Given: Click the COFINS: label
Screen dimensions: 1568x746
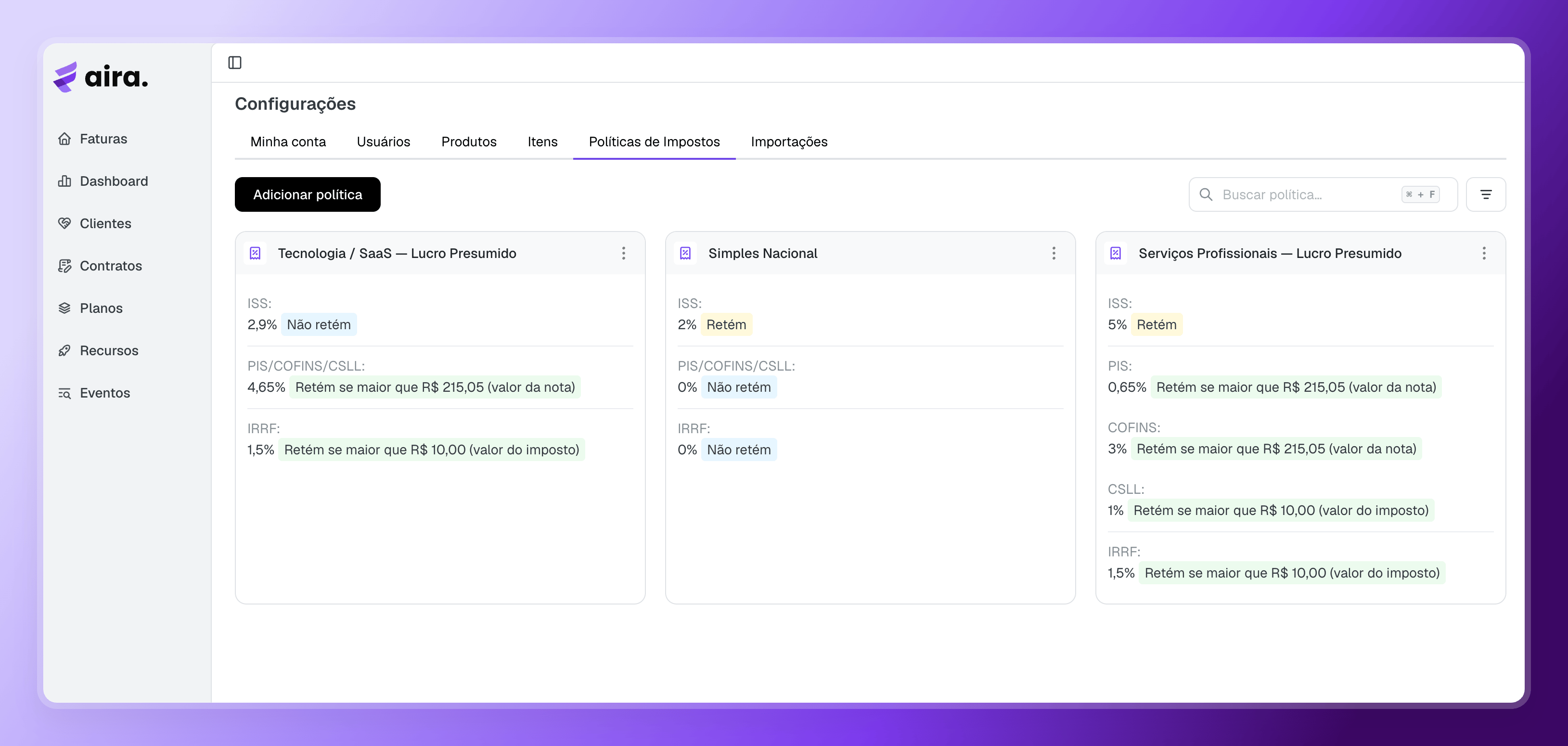Looking at the screenshot, I should 1134,428.
